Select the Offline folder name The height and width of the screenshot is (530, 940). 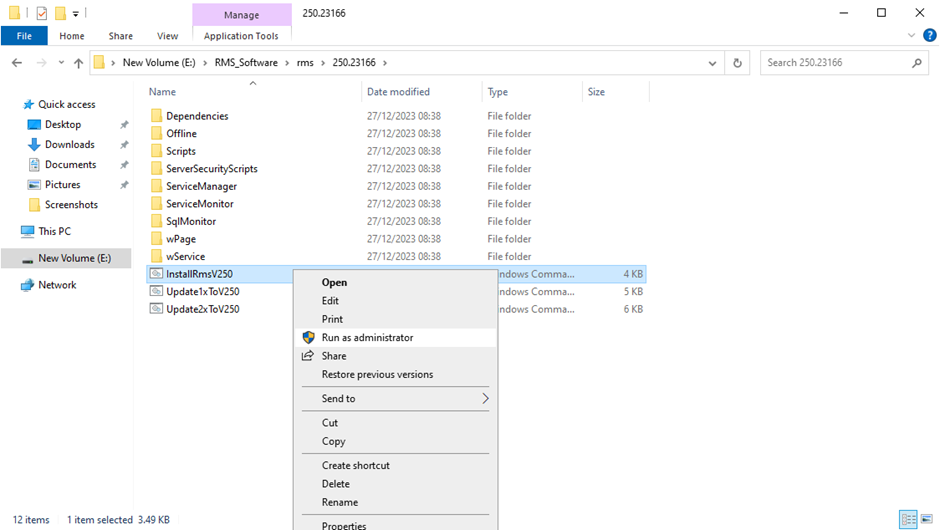[181, 134]
